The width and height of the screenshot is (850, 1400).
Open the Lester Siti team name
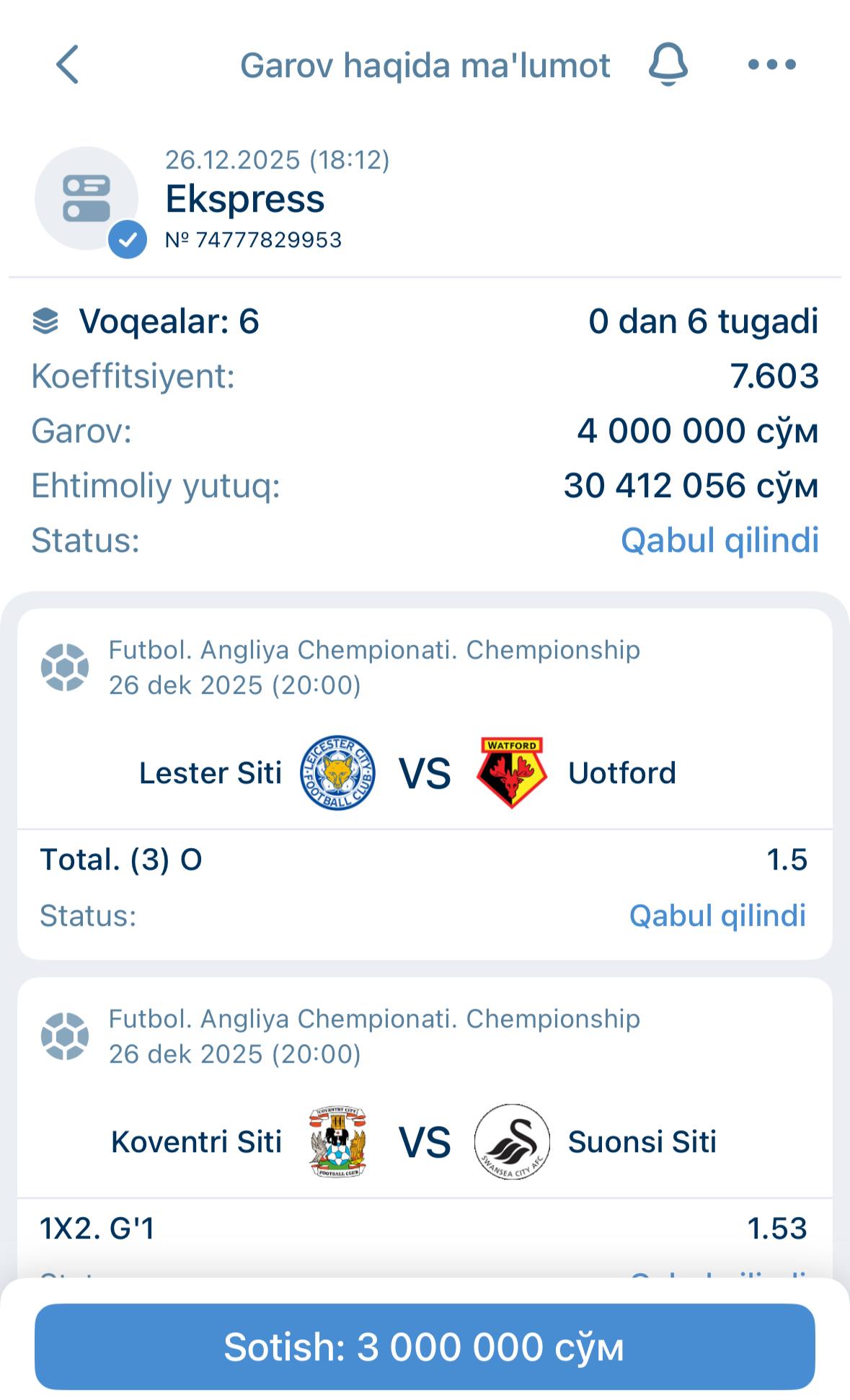pyautogui.click(x=211, y=773)
